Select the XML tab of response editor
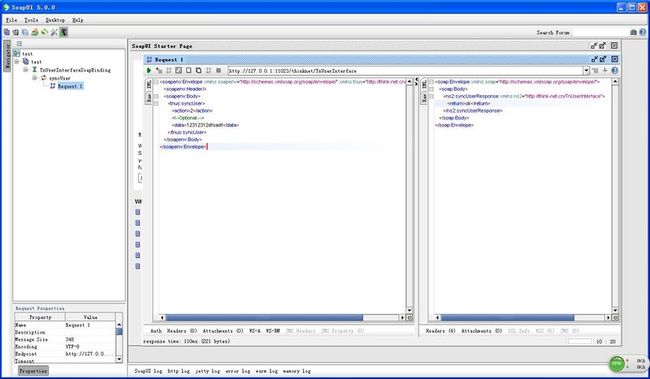Screen dimensions: 650x379 (x=424, y=85)
